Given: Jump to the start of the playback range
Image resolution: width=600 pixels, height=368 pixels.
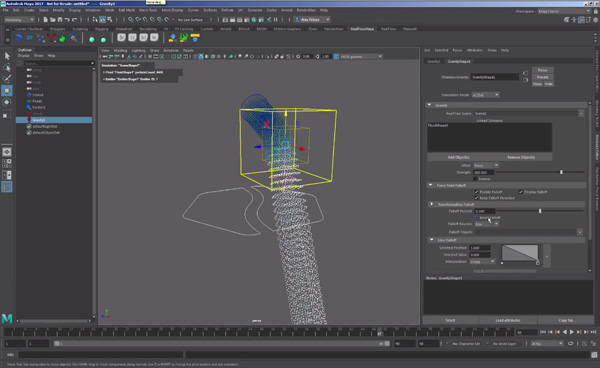Looking at the screenshot, I should (543, 332).
